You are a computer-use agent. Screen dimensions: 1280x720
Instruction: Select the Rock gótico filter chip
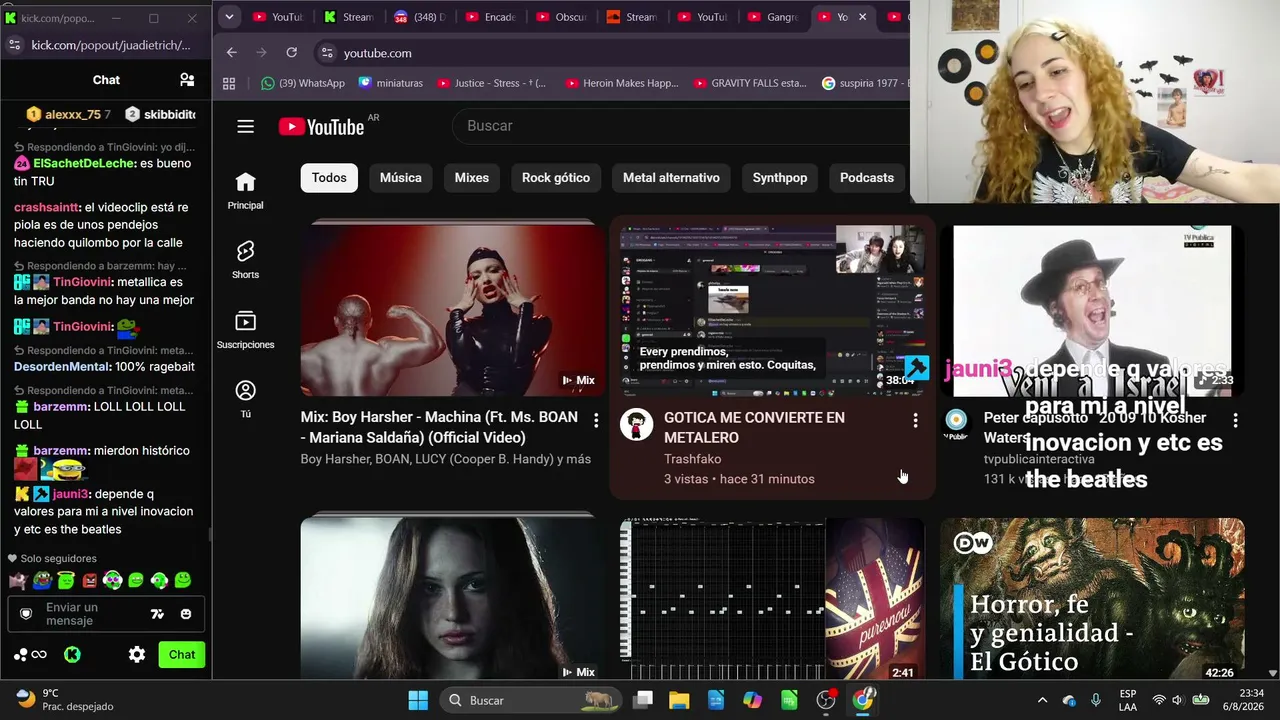click(x=556, y=178)
